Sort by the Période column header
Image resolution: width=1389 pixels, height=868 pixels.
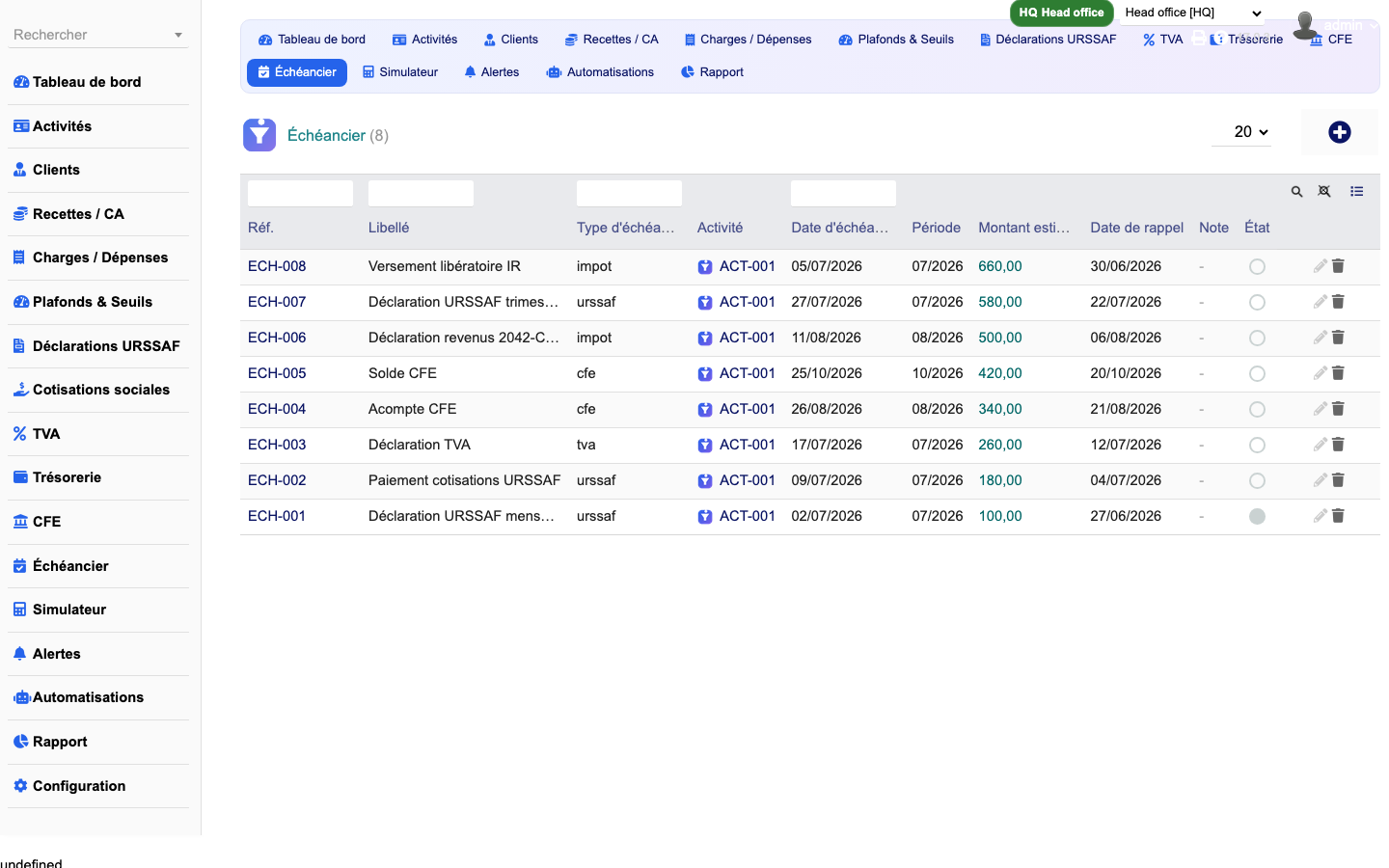tap(936, 228)
